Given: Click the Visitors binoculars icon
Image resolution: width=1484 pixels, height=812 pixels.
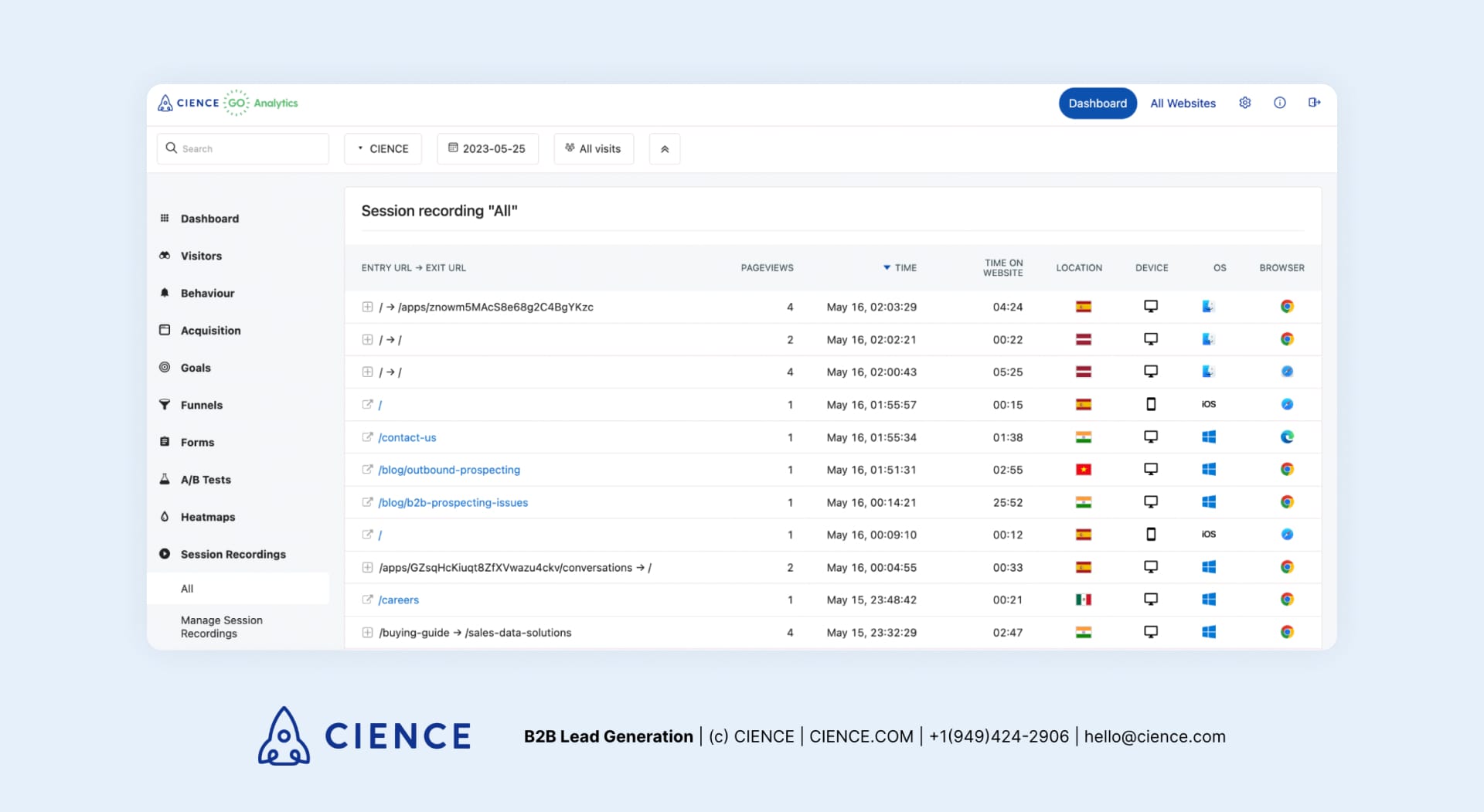Looking at the screenshot, I should click(x=165, y=256).
